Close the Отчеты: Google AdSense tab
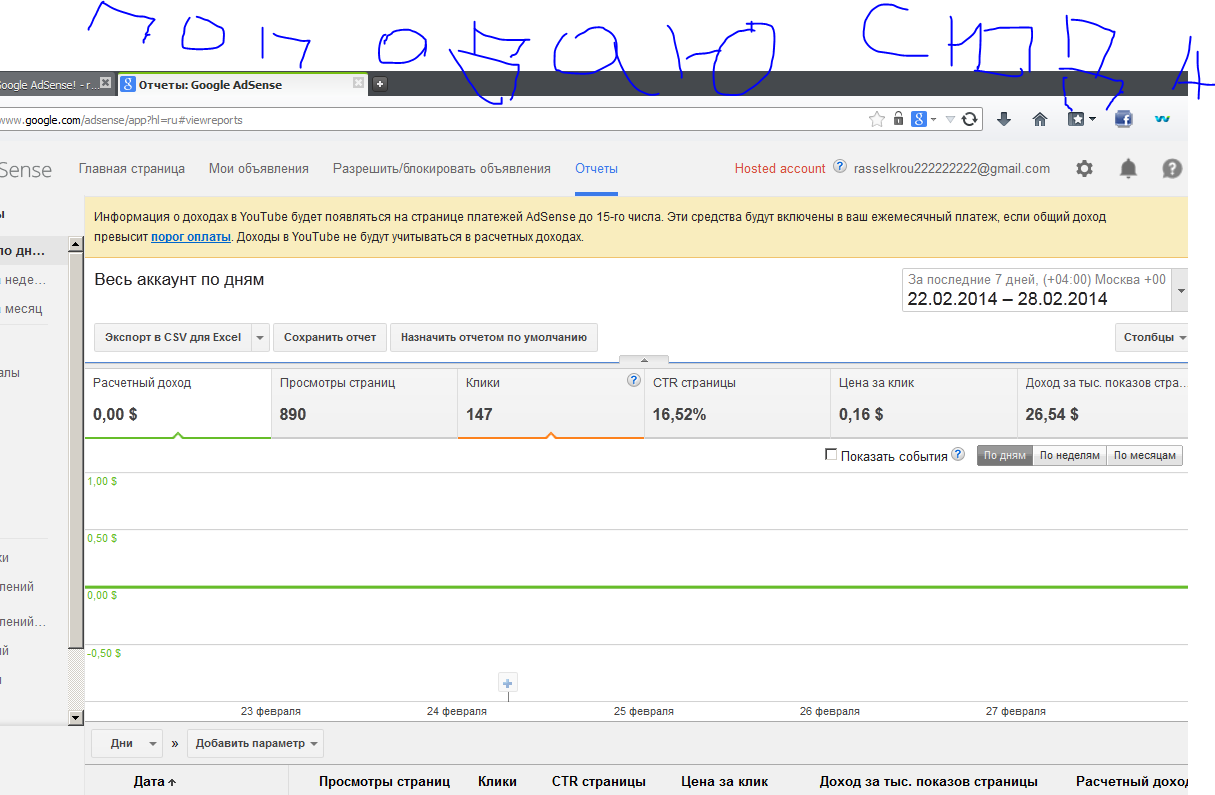The image size is (1215, 795). [359, 83]
